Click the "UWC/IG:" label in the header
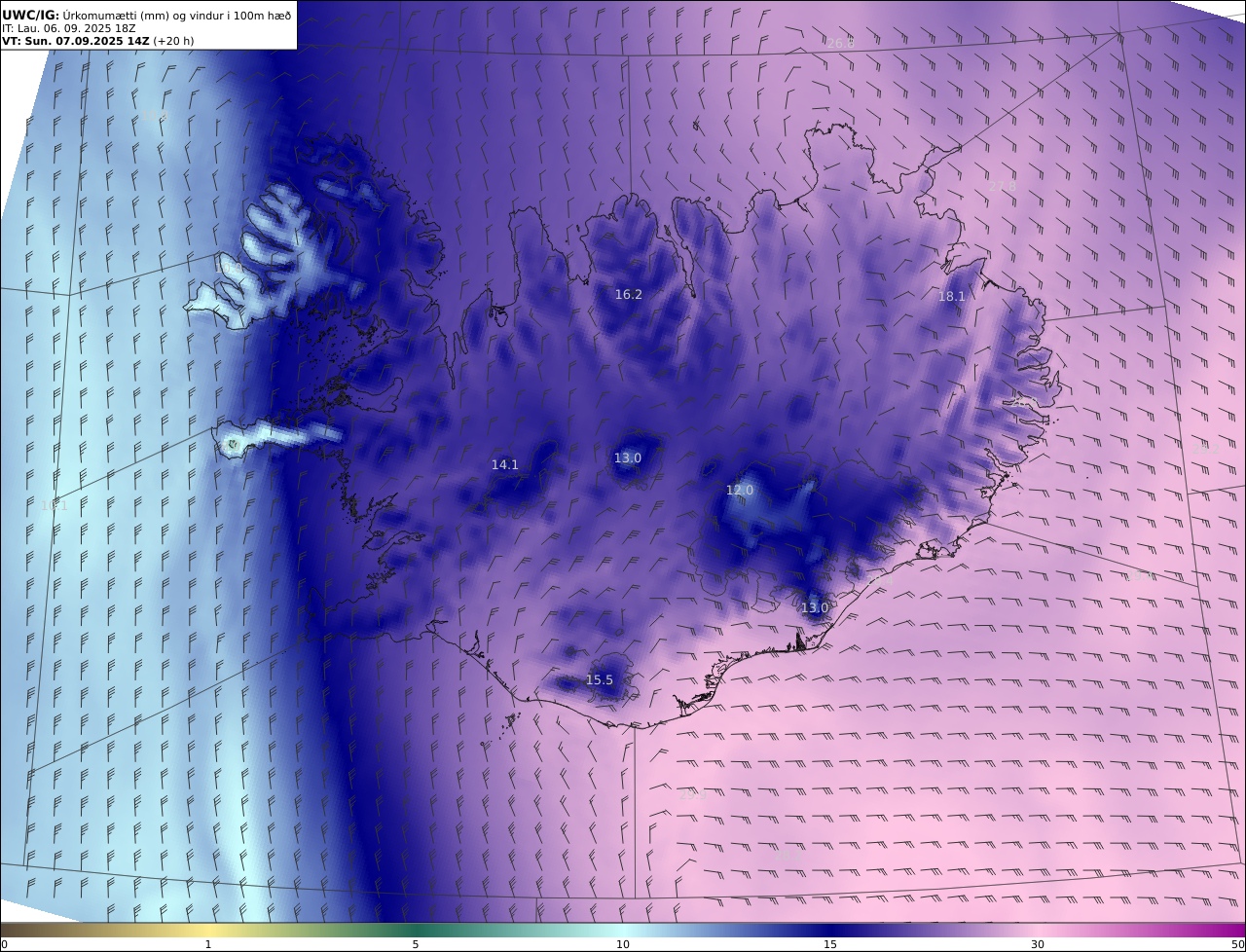This screenshot has height=952, width=1246. [x=30, y=15]
